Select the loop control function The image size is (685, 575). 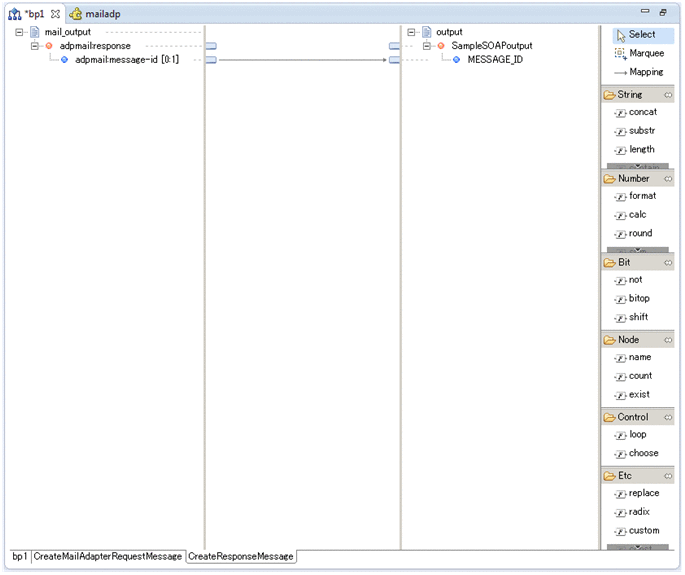[637, 435]
